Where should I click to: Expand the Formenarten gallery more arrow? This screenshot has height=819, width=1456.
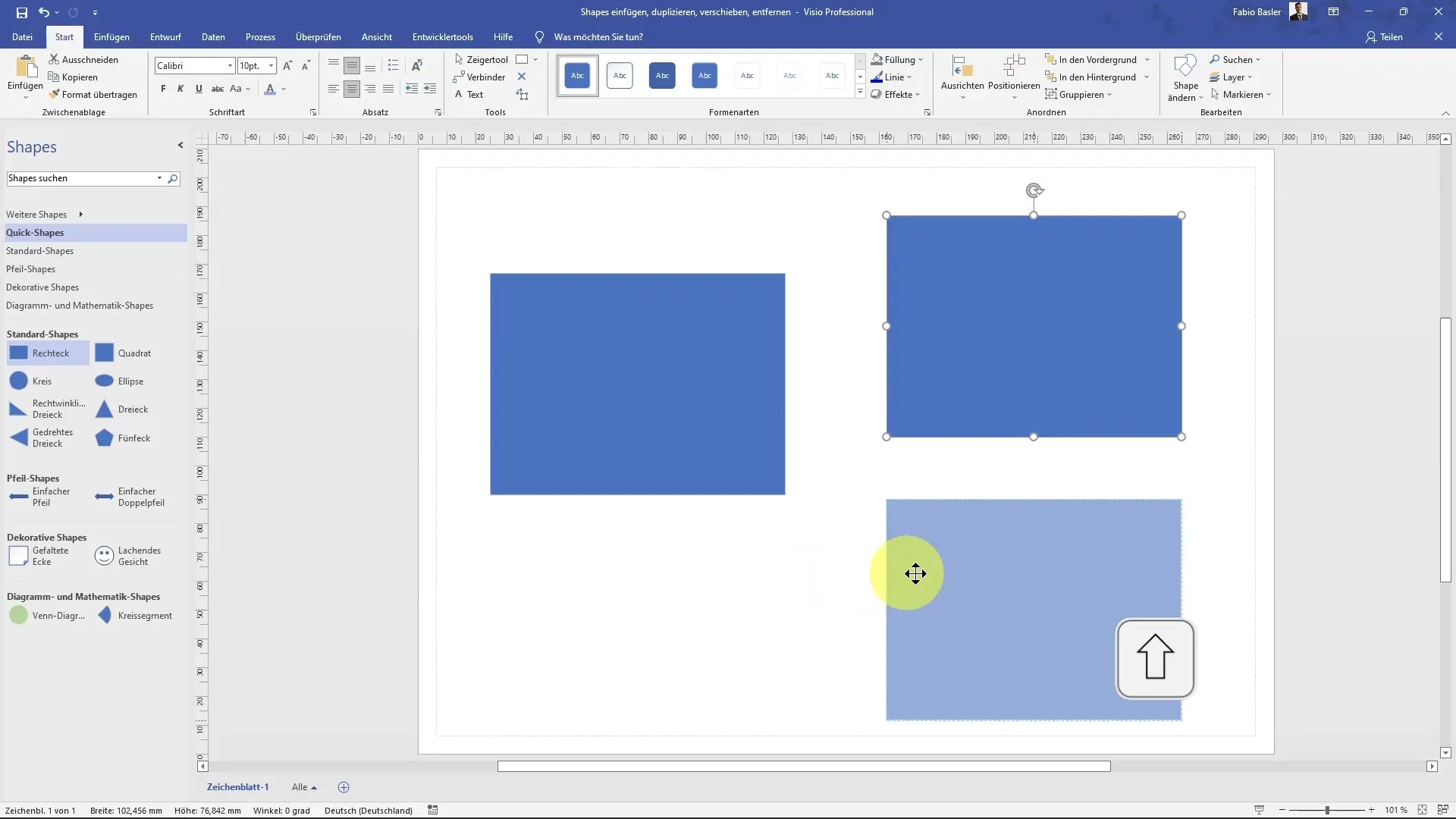(860, 93)
